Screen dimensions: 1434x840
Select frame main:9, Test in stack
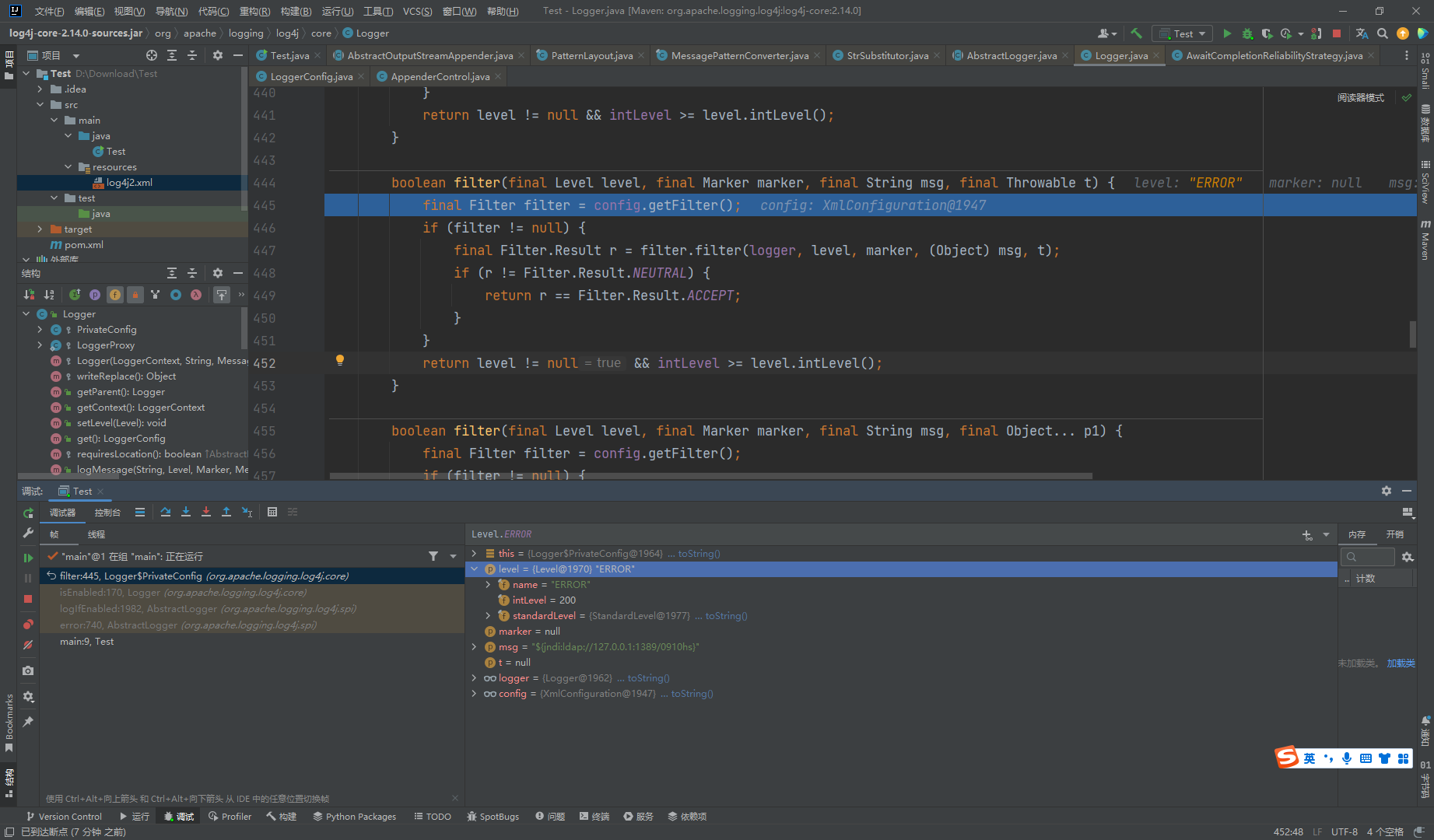[x=252, y=642]
